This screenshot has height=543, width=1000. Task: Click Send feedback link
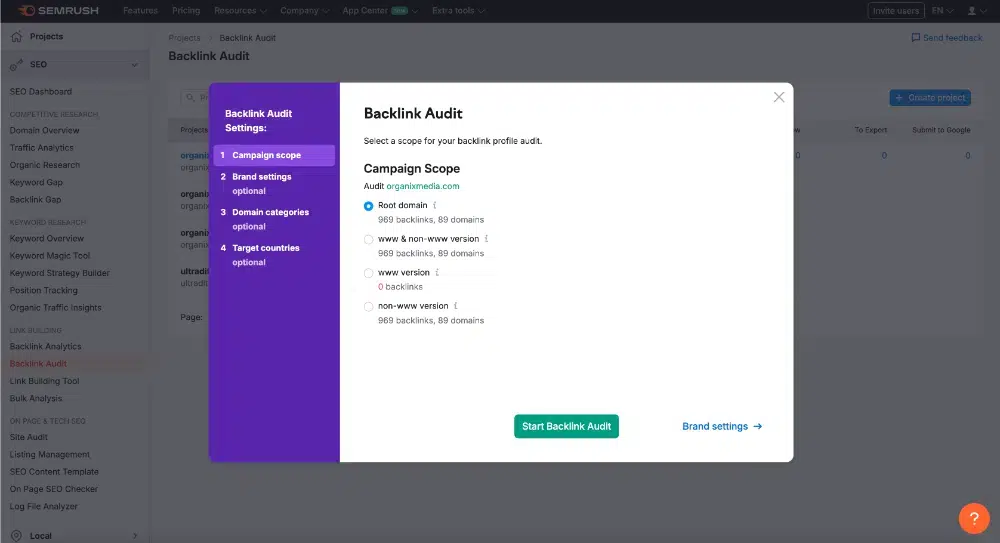pyautogui.click(x=953, y=38)
